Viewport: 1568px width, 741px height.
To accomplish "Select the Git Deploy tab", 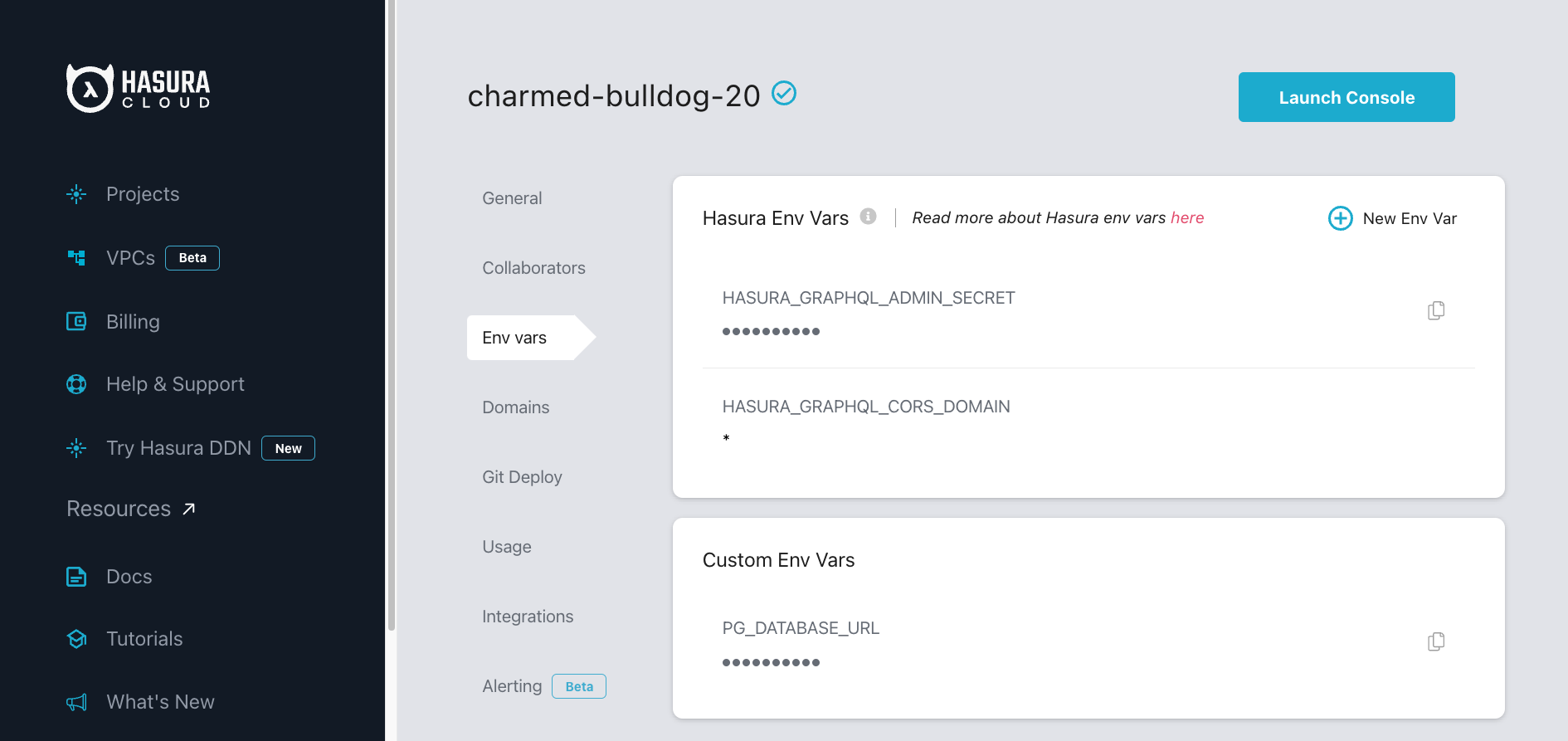I will click(x=522, y=477).
